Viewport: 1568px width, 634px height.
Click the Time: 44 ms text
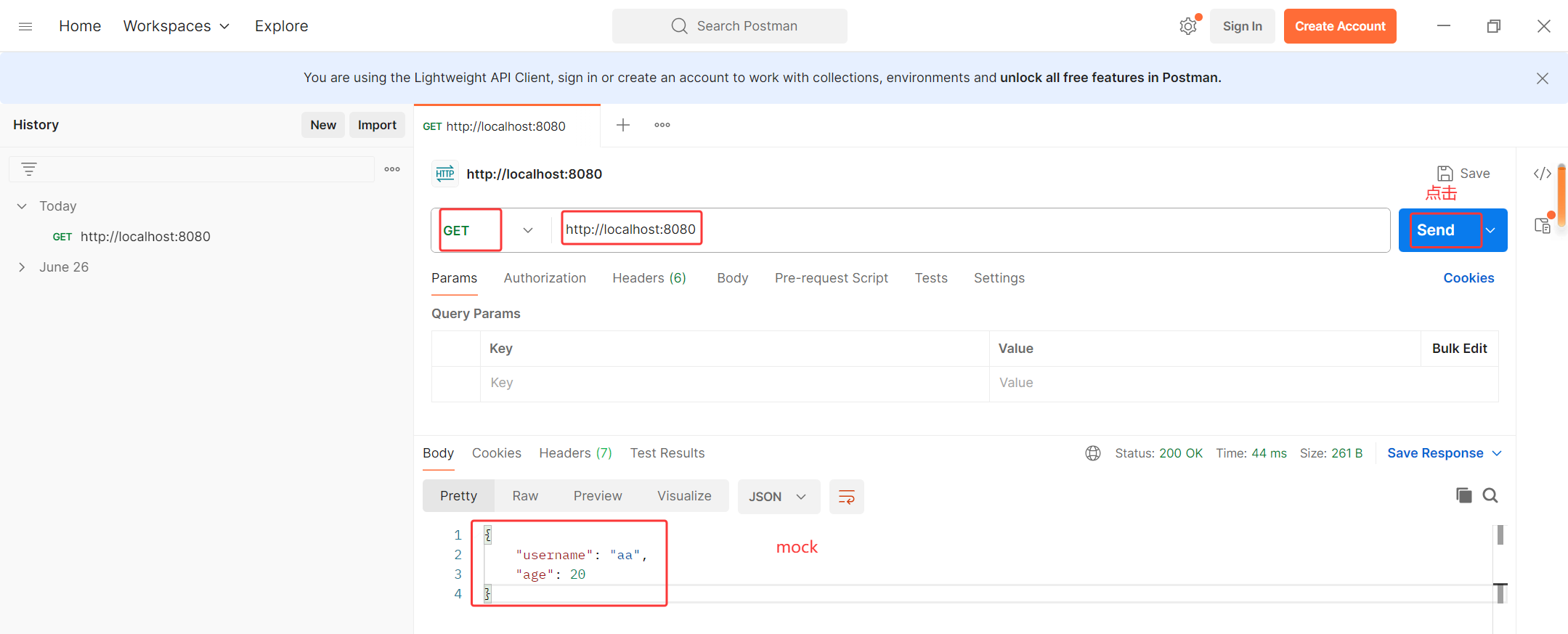[x=1251, y=453]
